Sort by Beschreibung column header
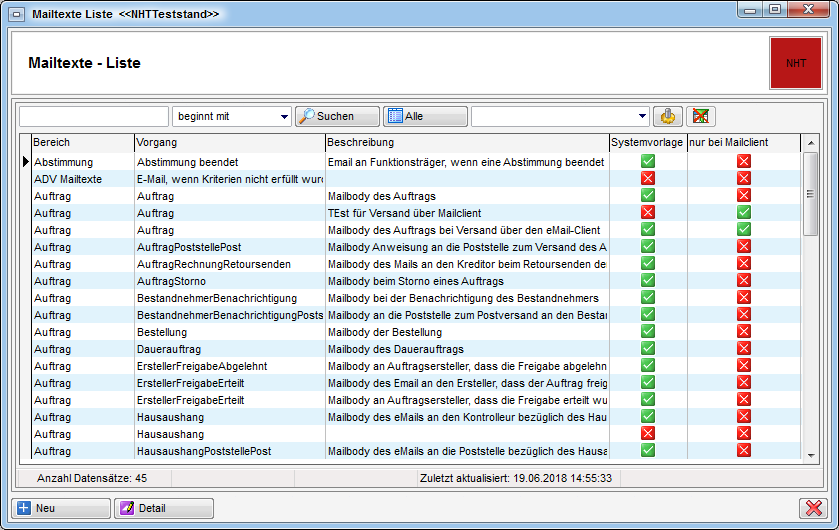The height and width of the screenshot is (530, 839). 466,143
